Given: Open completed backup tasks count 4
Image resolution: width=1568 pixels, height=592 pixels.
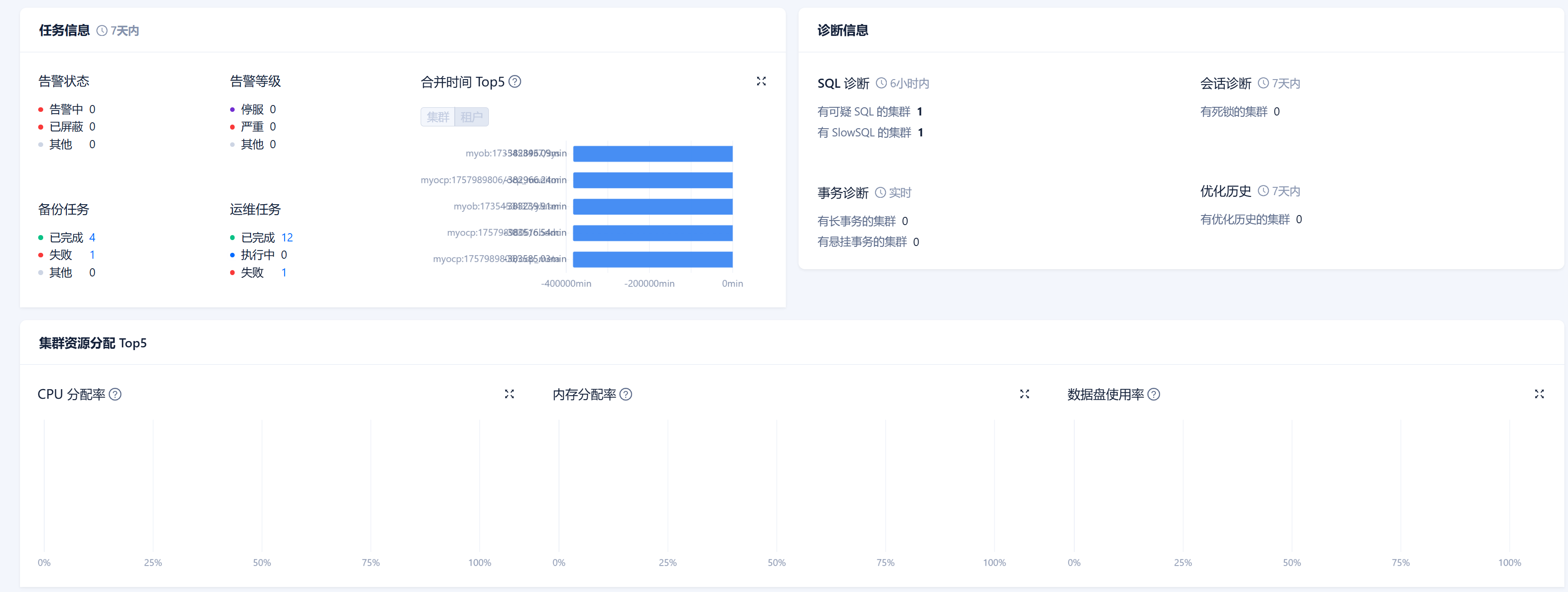Looking at the screenshot, I should tap(92, 237).
